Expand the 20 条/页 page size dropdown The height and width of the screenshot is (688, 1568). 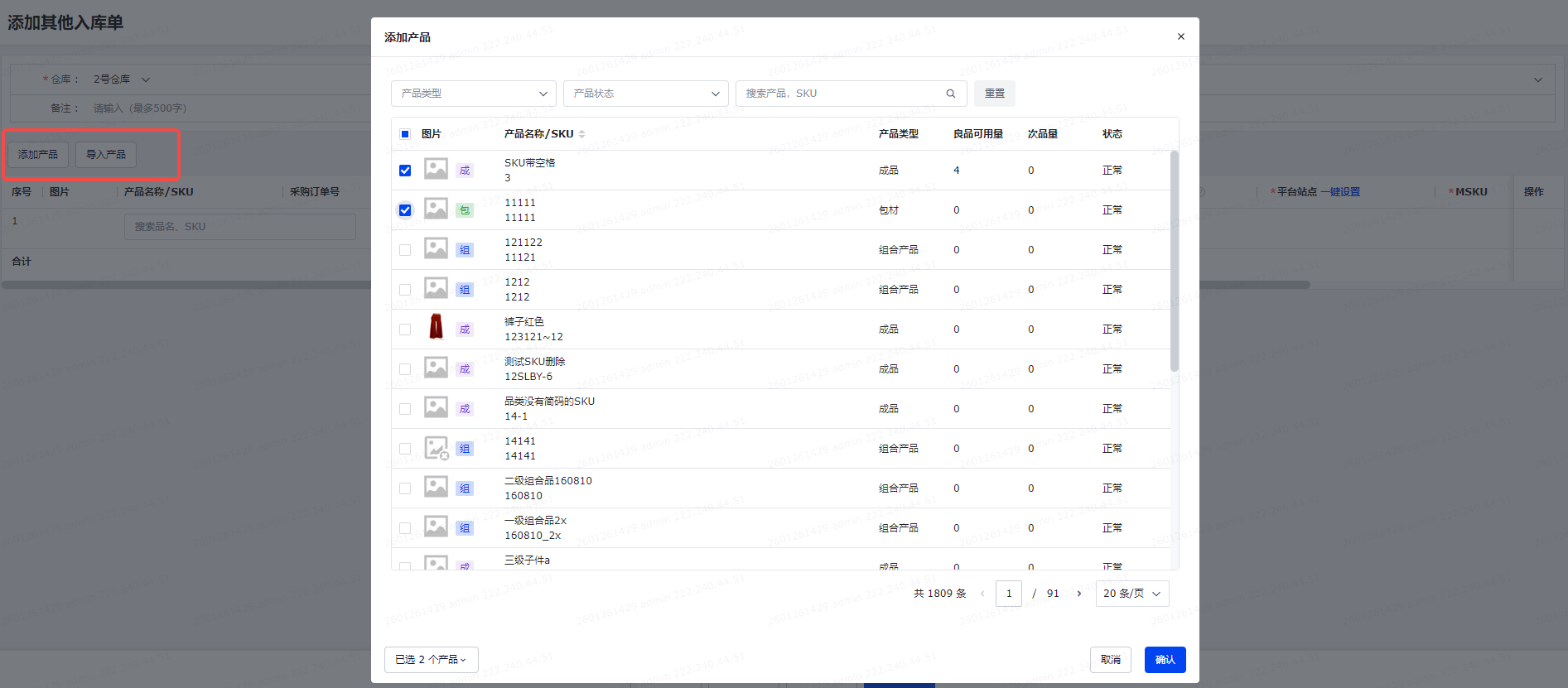click(1131, 594)
